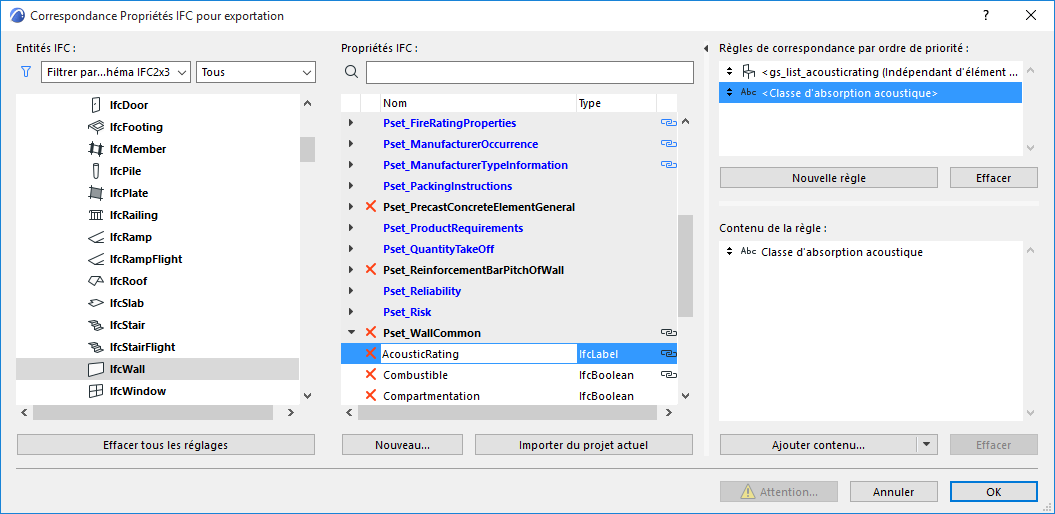Click the IfcPile entity icon
1055x514 pixels.
point(96,171)
